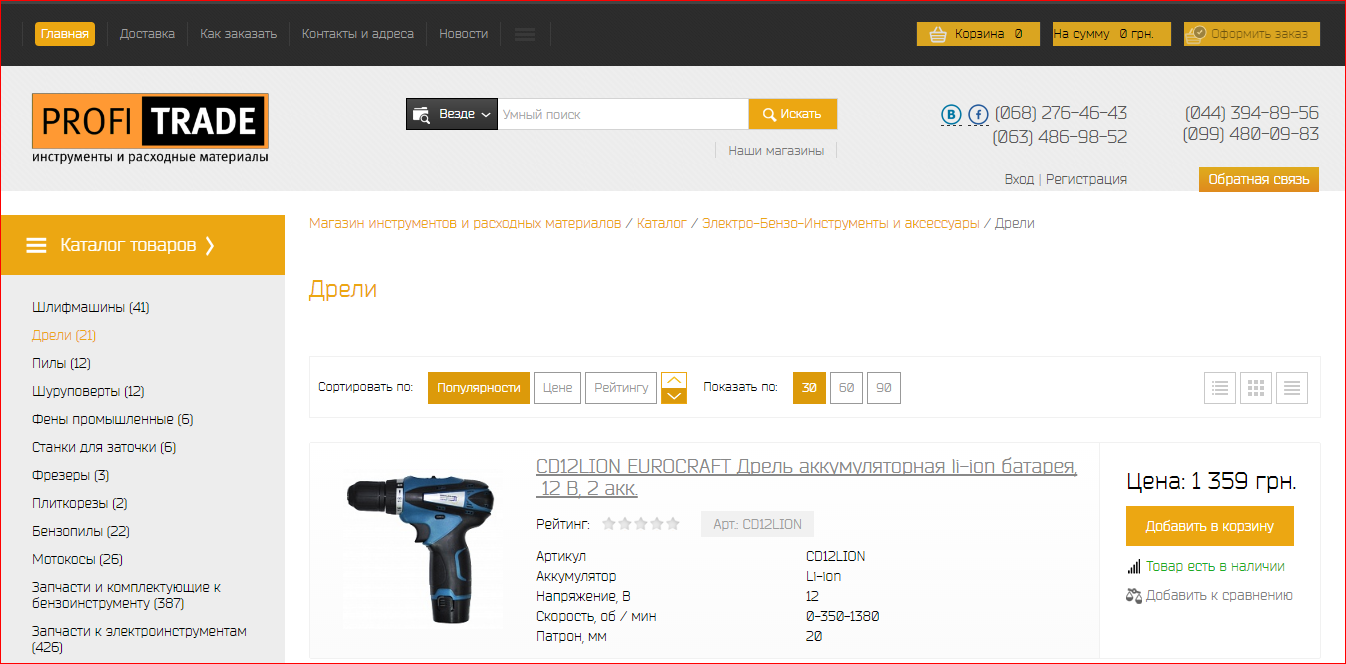This screenshot has height=664, width=1346.
Task: Click the stock bars availability icon
Action: coord(1134,566)
